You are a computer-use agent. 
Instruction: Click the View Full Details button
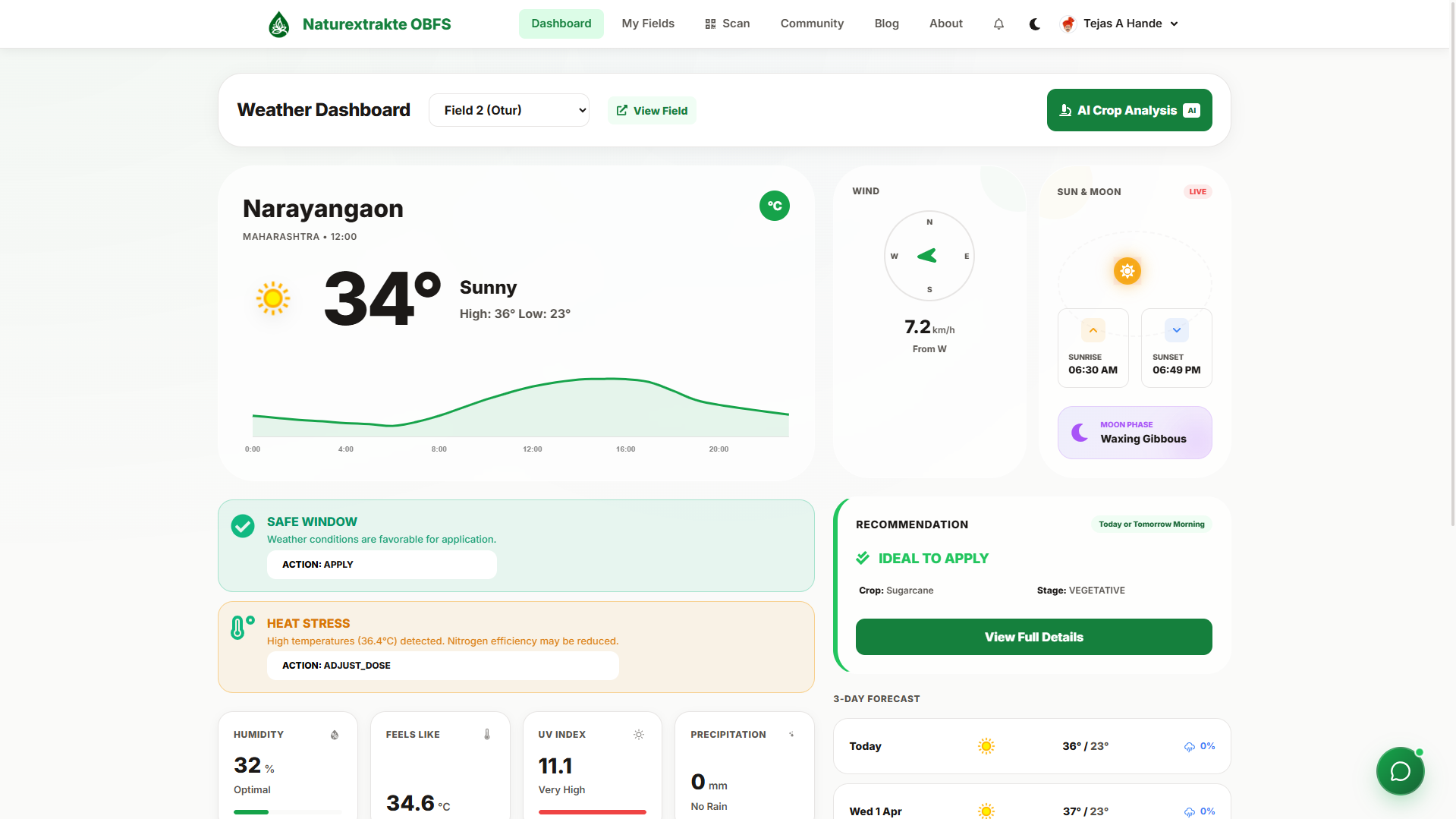[1033, 637]
